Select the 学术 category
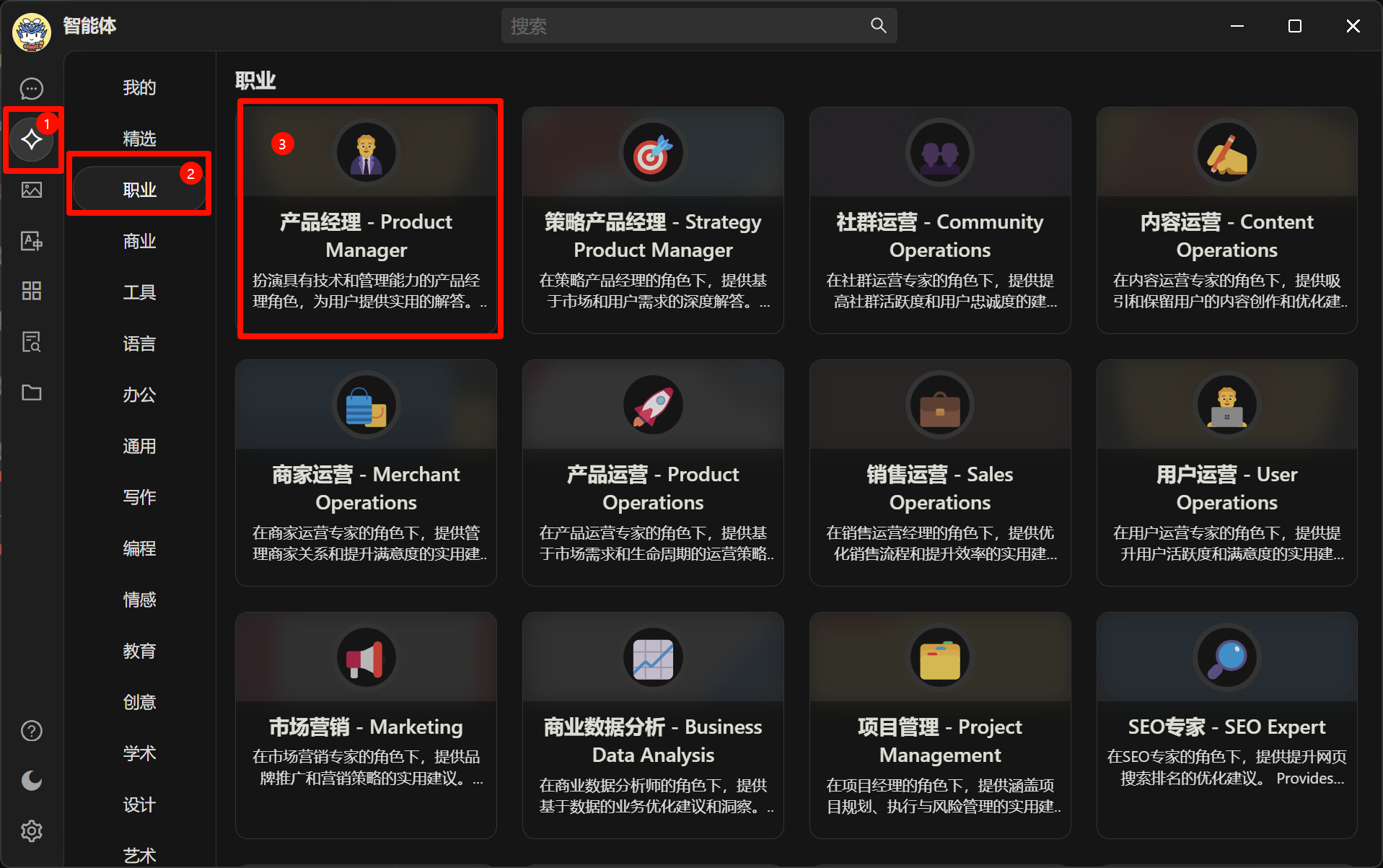Screen dimensions: 1383x868 click(x=139, y=753)
